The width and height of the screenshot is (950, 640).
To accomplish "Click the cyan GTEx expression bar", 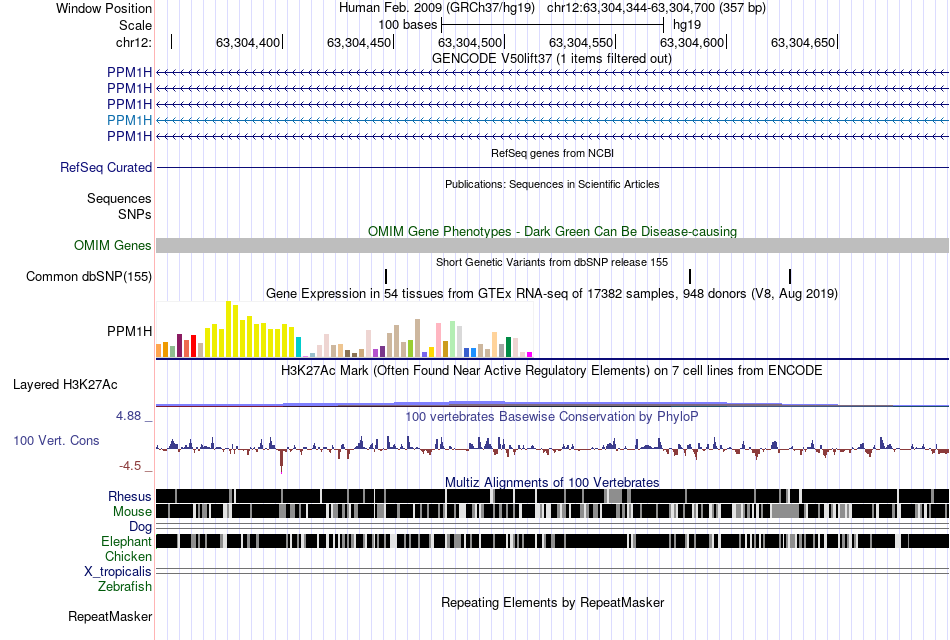I will tap(299, 347).
